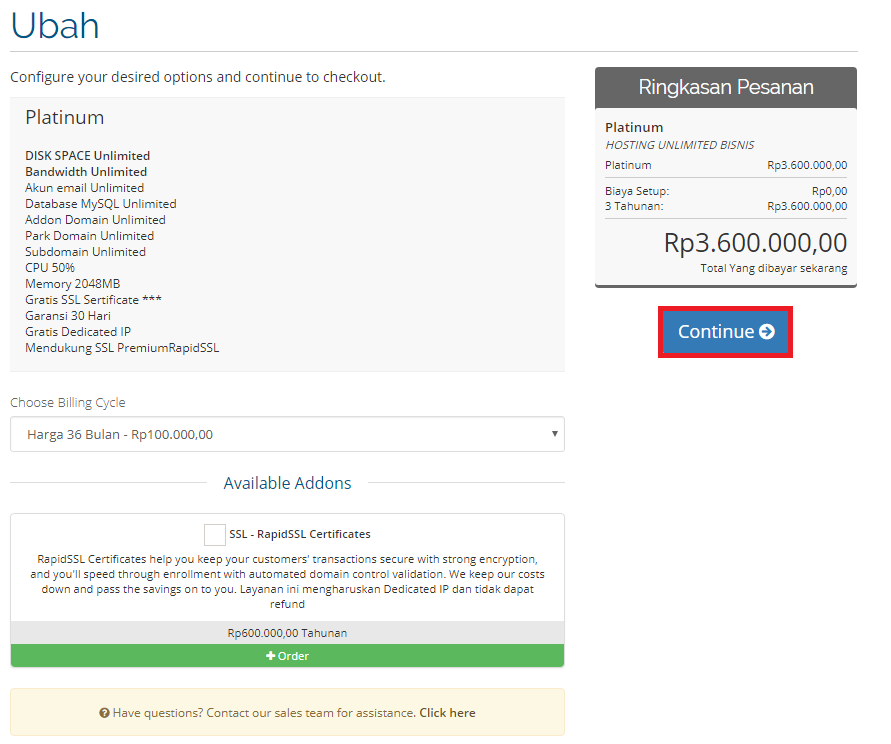This screenshot has height=744, width=891.
Task: Select the "SSL - RapidSSL Certificates" label
Action: [299, 534]
